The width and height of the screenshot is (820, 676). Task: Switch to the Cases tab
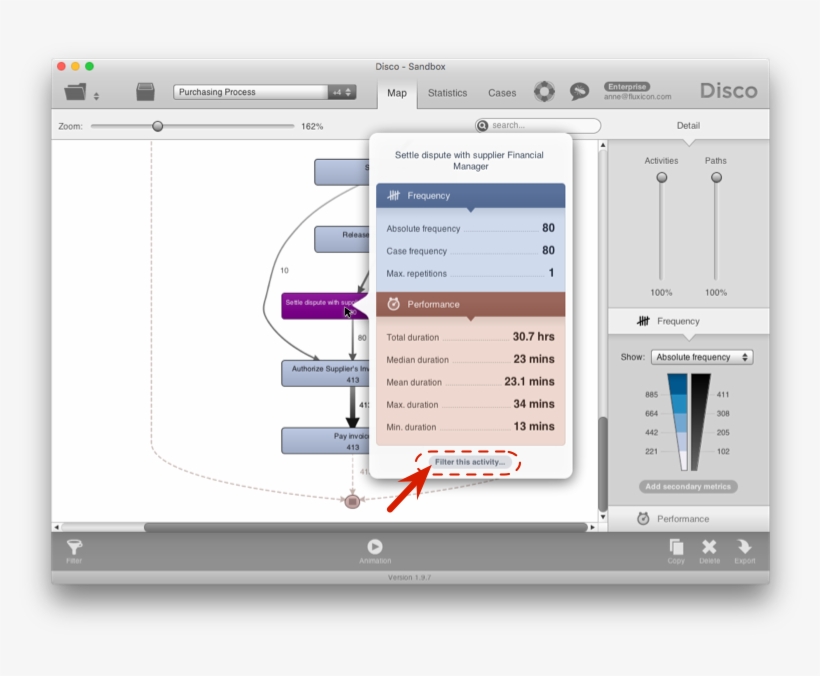point(502,93)
